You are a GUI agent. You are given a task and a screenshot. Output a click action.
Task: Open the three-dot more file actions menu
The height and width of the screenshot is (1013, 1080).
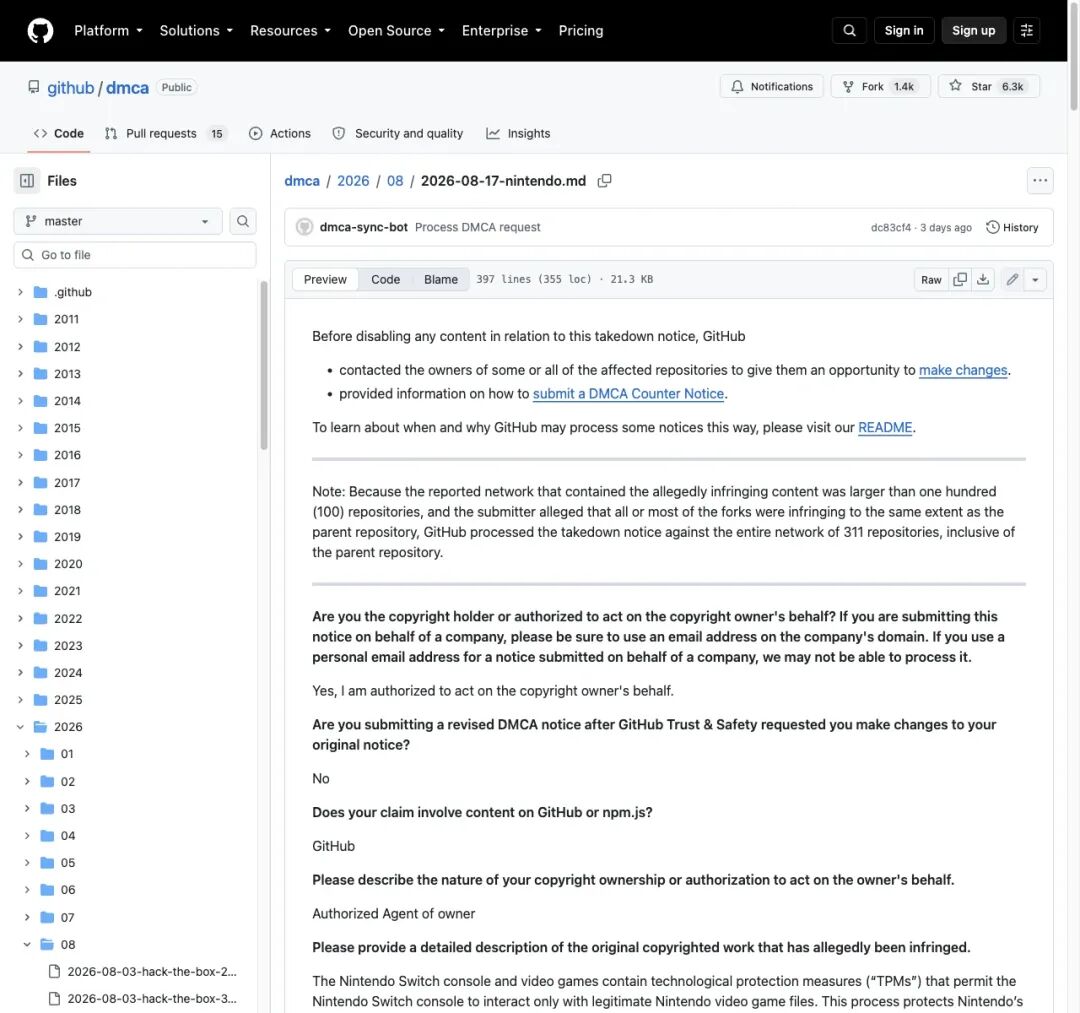pos(1040,180)
